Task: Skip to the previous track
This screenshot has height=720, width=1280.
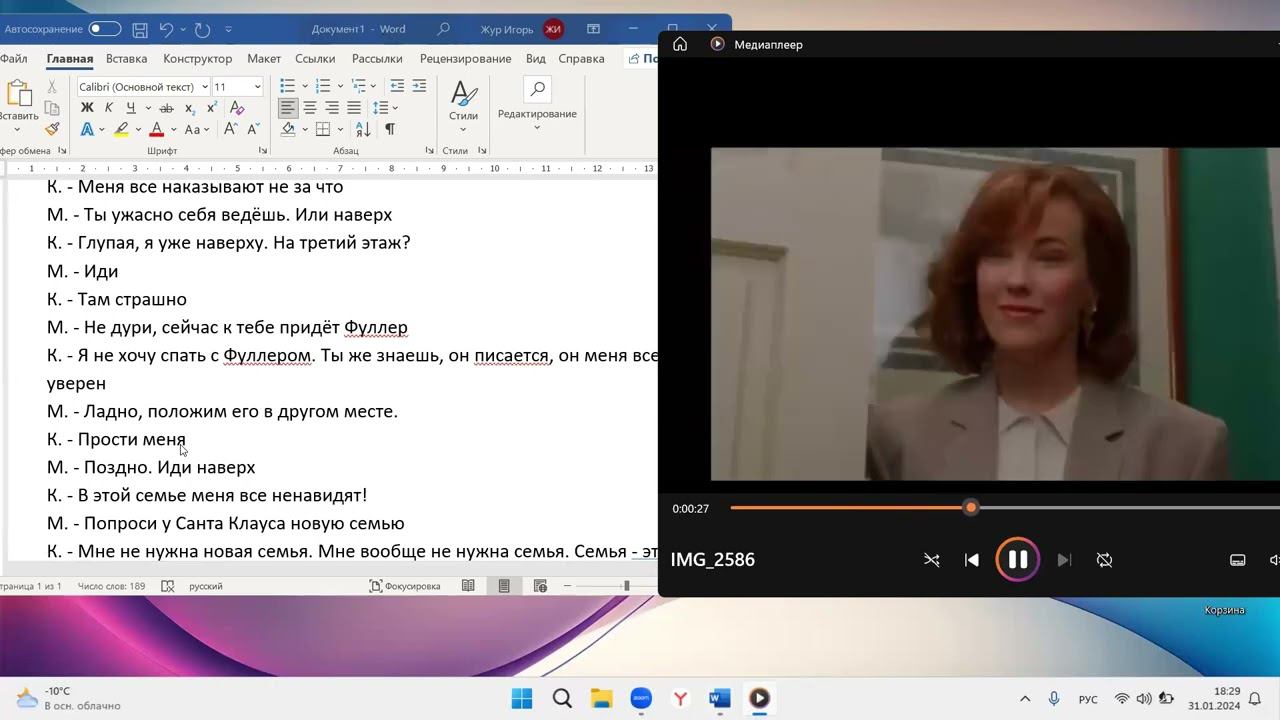Action: [x=971, y=560]
